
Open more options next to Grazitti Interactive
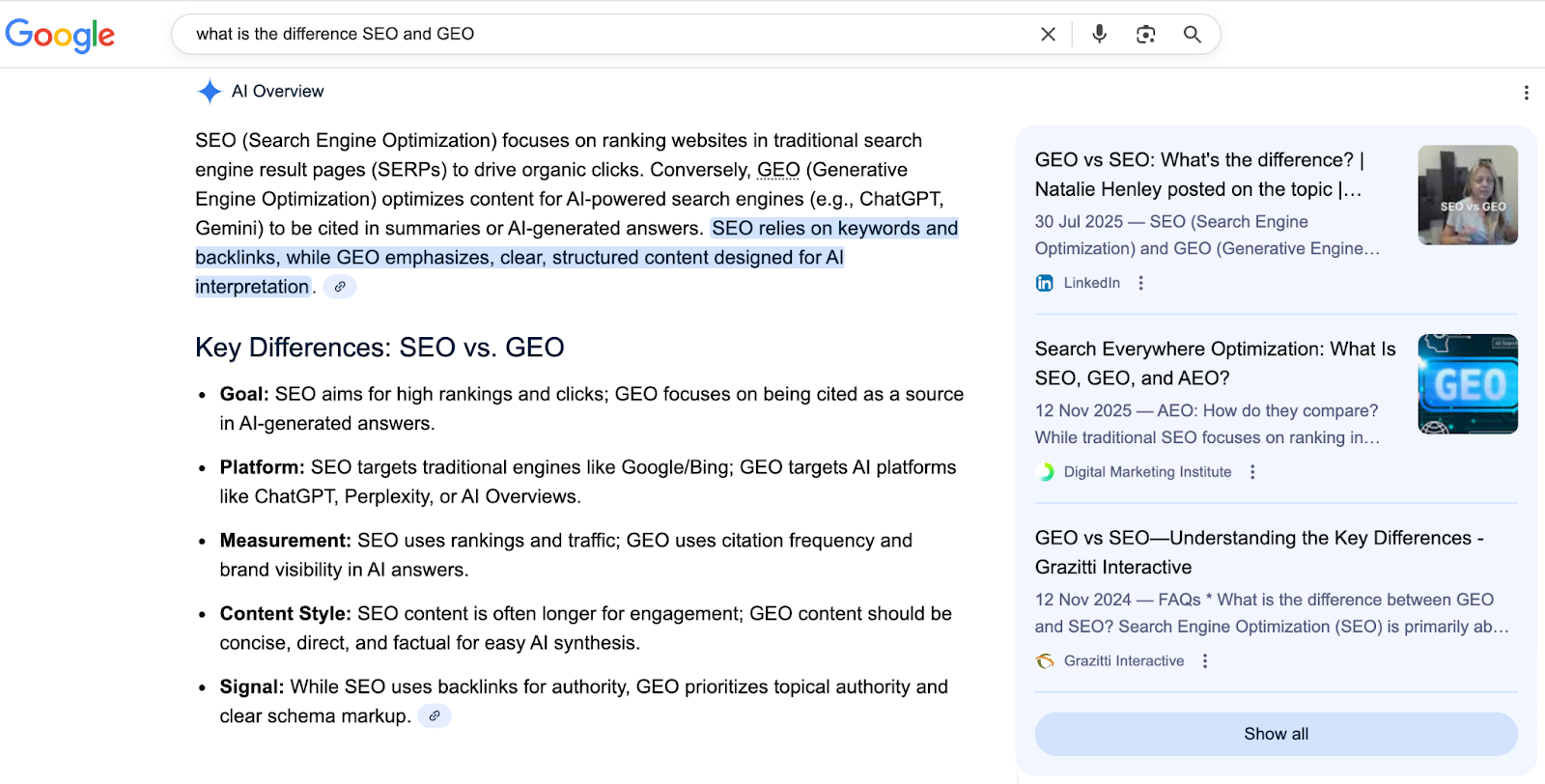(x=1204, y=661)
